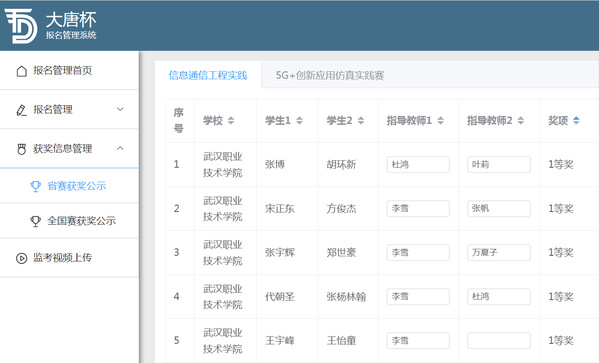Click the trophy icon beside 全国赛获奖公示

pos(36,221)
